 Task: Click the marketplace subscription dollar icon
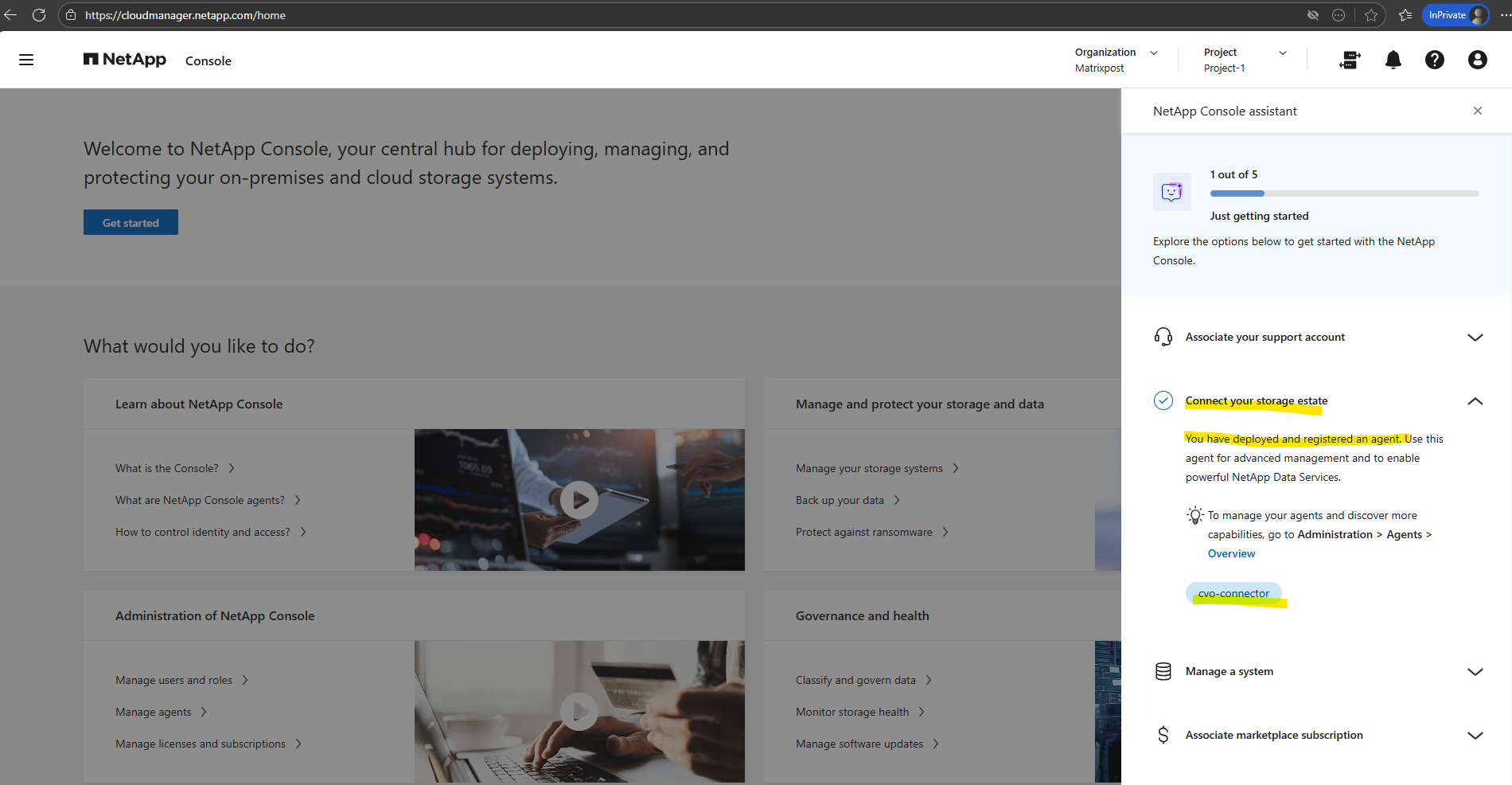point(1163,735)
